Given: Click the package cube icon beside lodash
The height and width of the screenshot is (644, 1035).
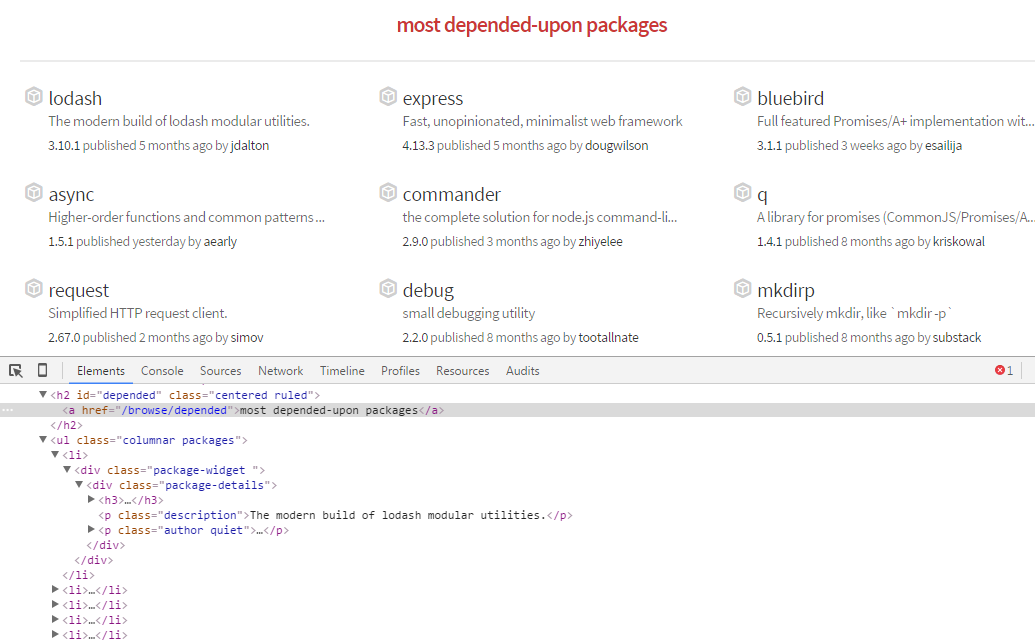Looking at the screenshot, I should click(x=33, y=96).
